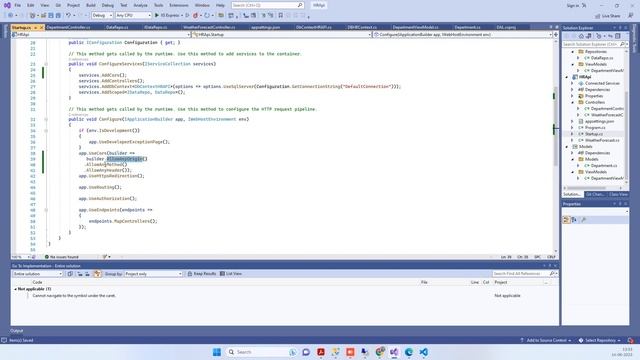Open the Debug configuration dropdown

(102, 15)
